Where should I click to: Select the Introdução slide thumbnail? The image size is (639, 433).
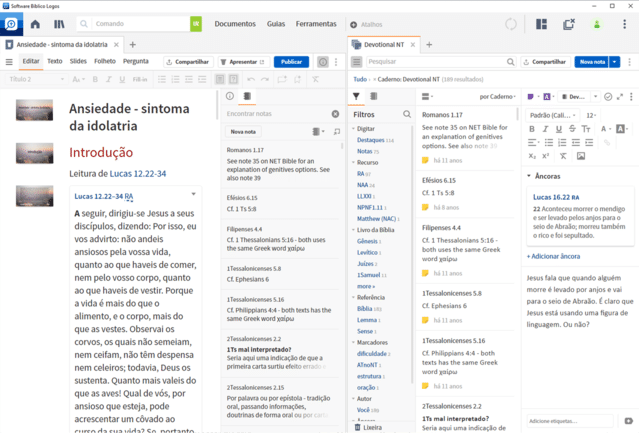click(35, 153)
